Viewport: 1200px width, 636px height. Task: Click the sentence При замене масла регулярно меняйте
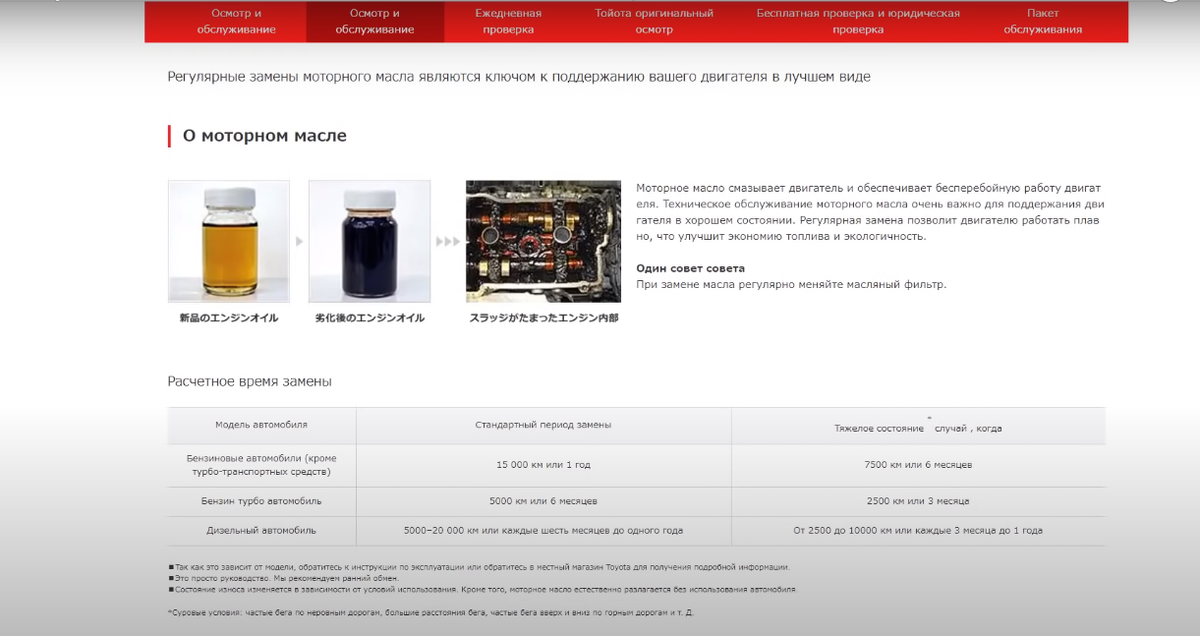(x=791, y=284)
